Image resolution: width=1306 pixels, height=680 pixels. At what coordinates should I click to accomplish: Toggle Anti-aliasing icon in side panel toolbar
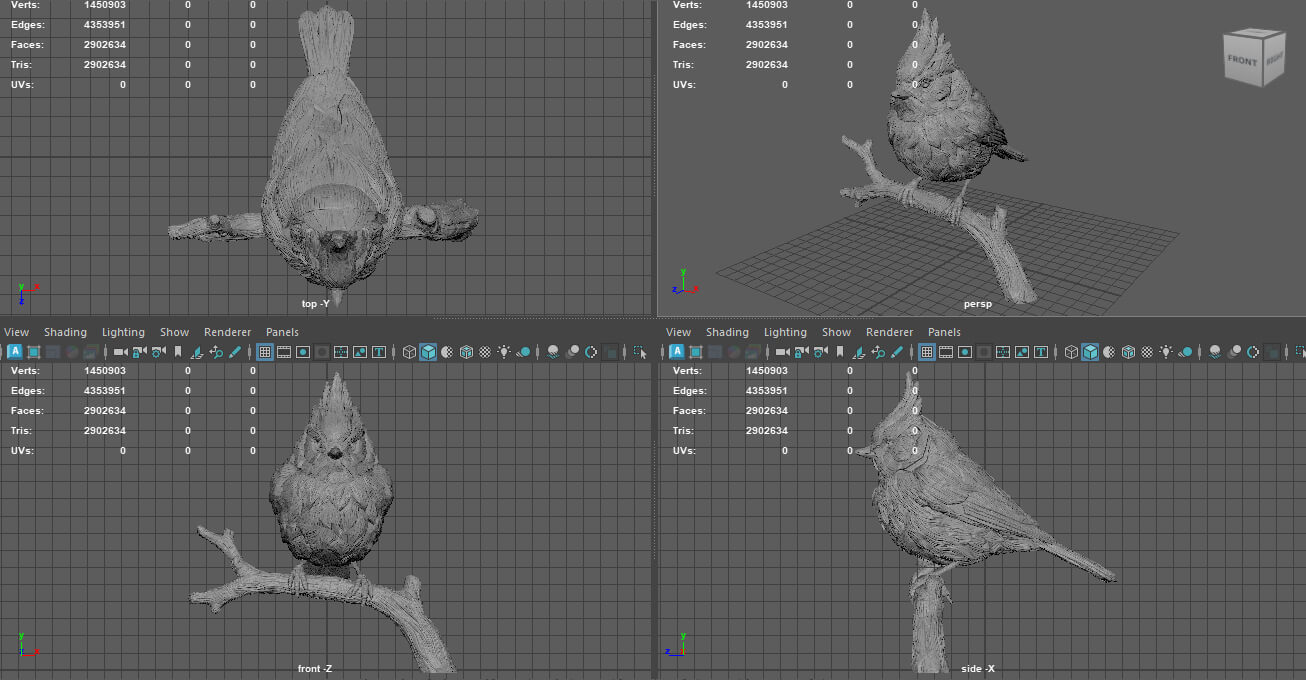click(x=1253, y=352)
